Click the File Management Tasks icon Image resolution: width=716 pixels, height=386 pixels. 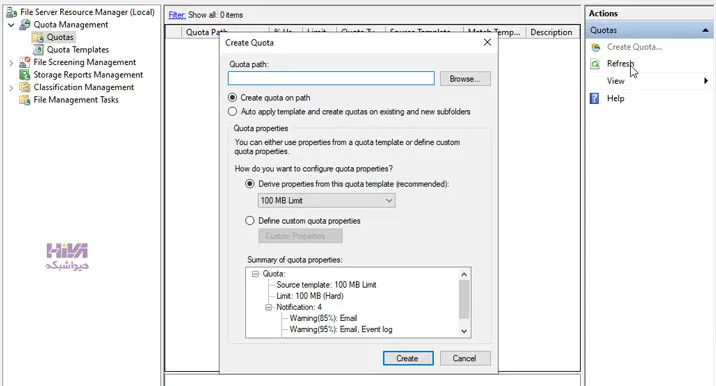pos(25,100)
